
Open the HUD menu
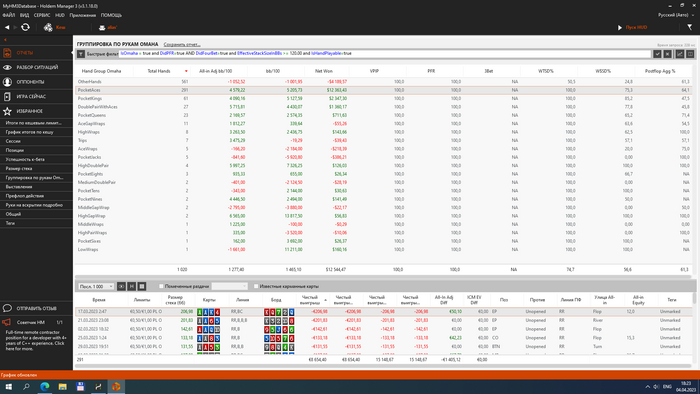click(x=60, y=15)
